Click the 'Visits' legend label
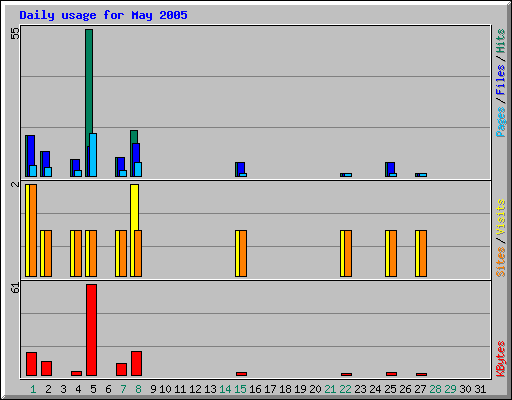Viewport: 512px width, 400px height. pyautogui.click(x=501, y=218)
